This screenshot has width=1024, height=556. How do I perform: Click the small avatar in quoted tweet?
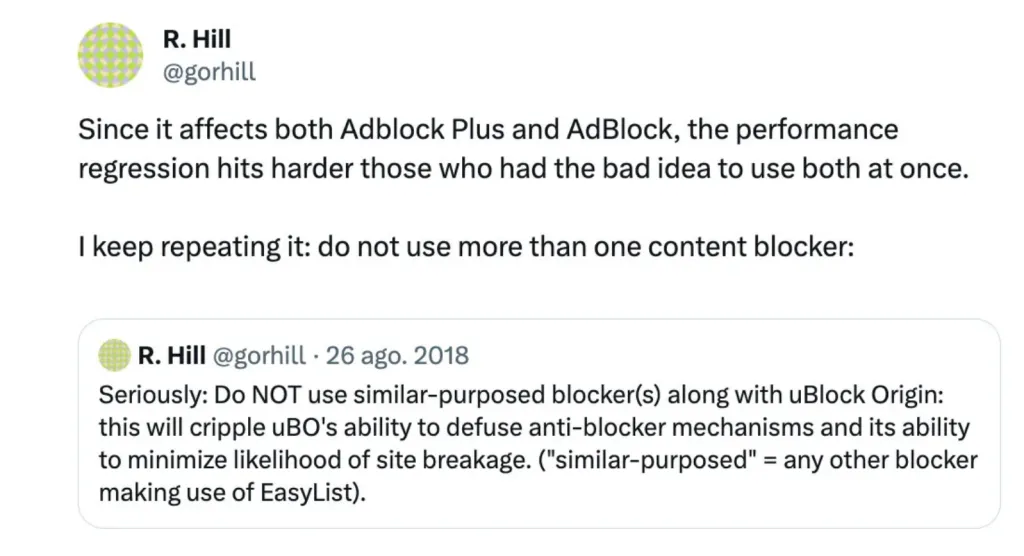click(116, 355)
